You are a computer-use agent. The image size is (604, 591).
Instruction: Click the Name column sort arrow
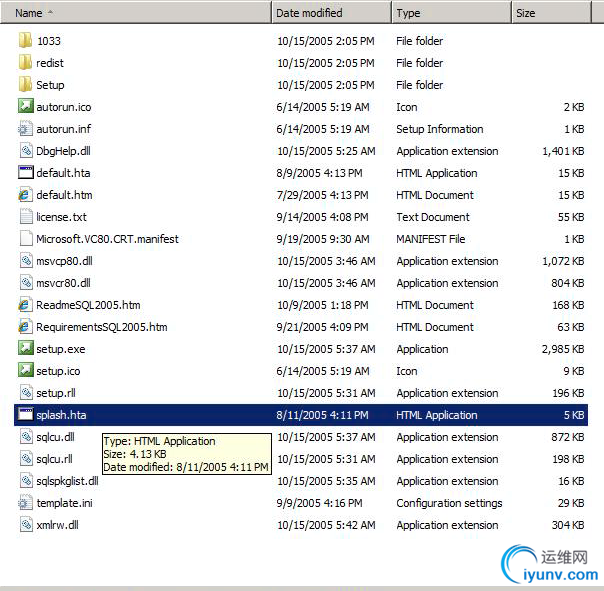pyautogui.click(x=50, y=12)
